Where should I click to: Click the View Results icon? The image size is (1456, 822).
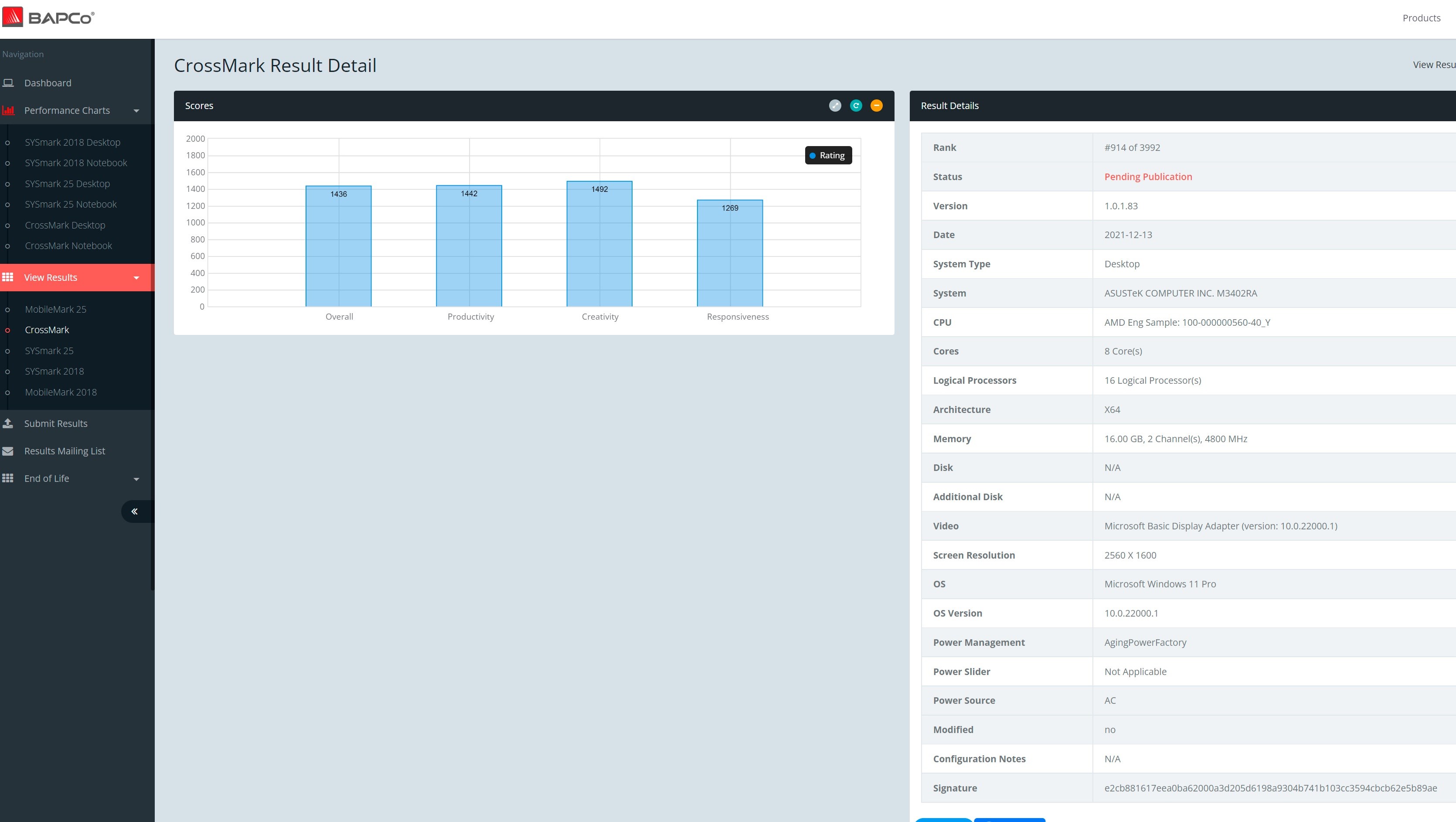click(10, 277)
